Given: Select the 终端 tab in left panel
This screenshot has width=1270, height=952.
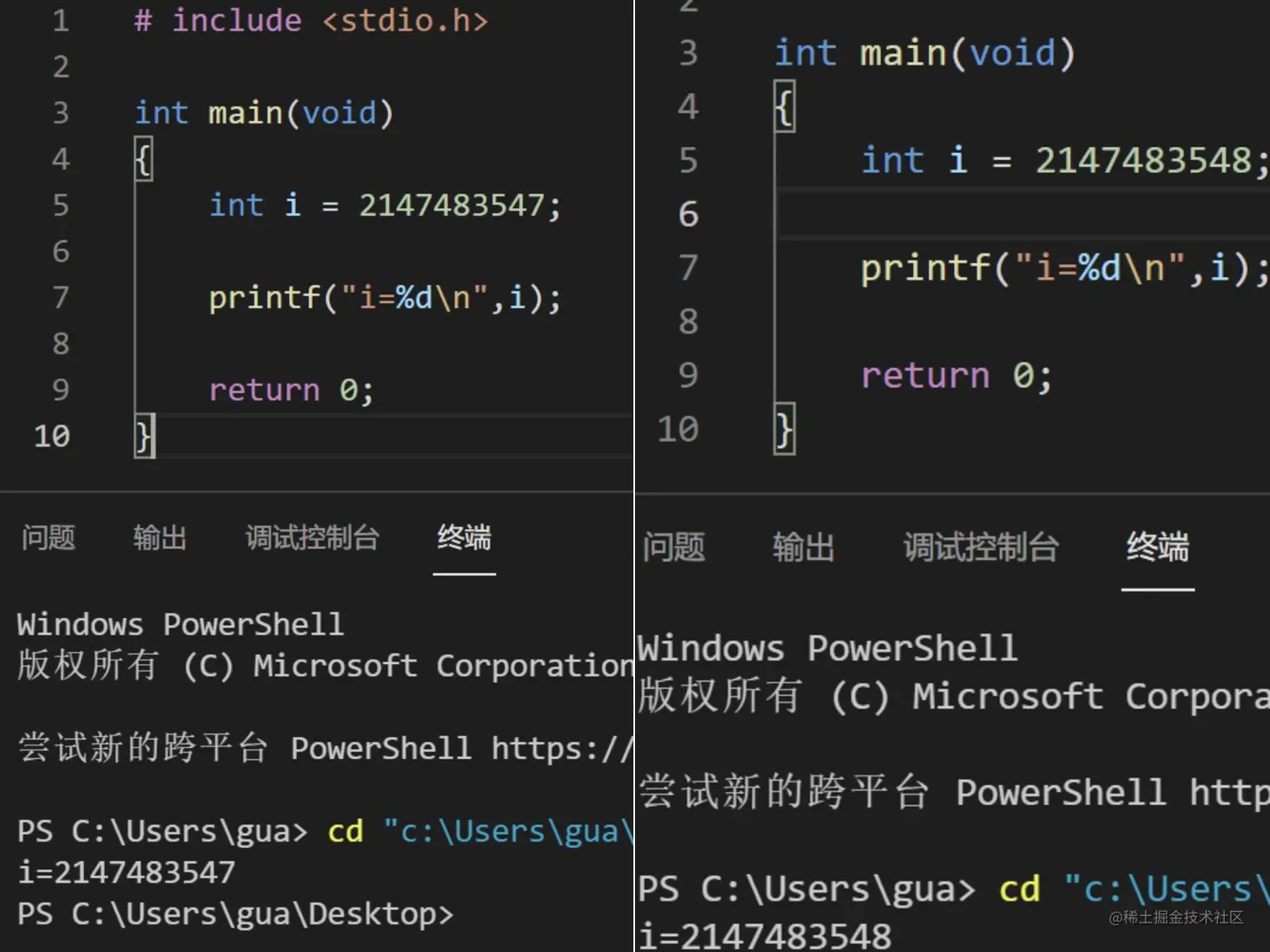Looking at the screenshot, I should (x=464, y=537).
